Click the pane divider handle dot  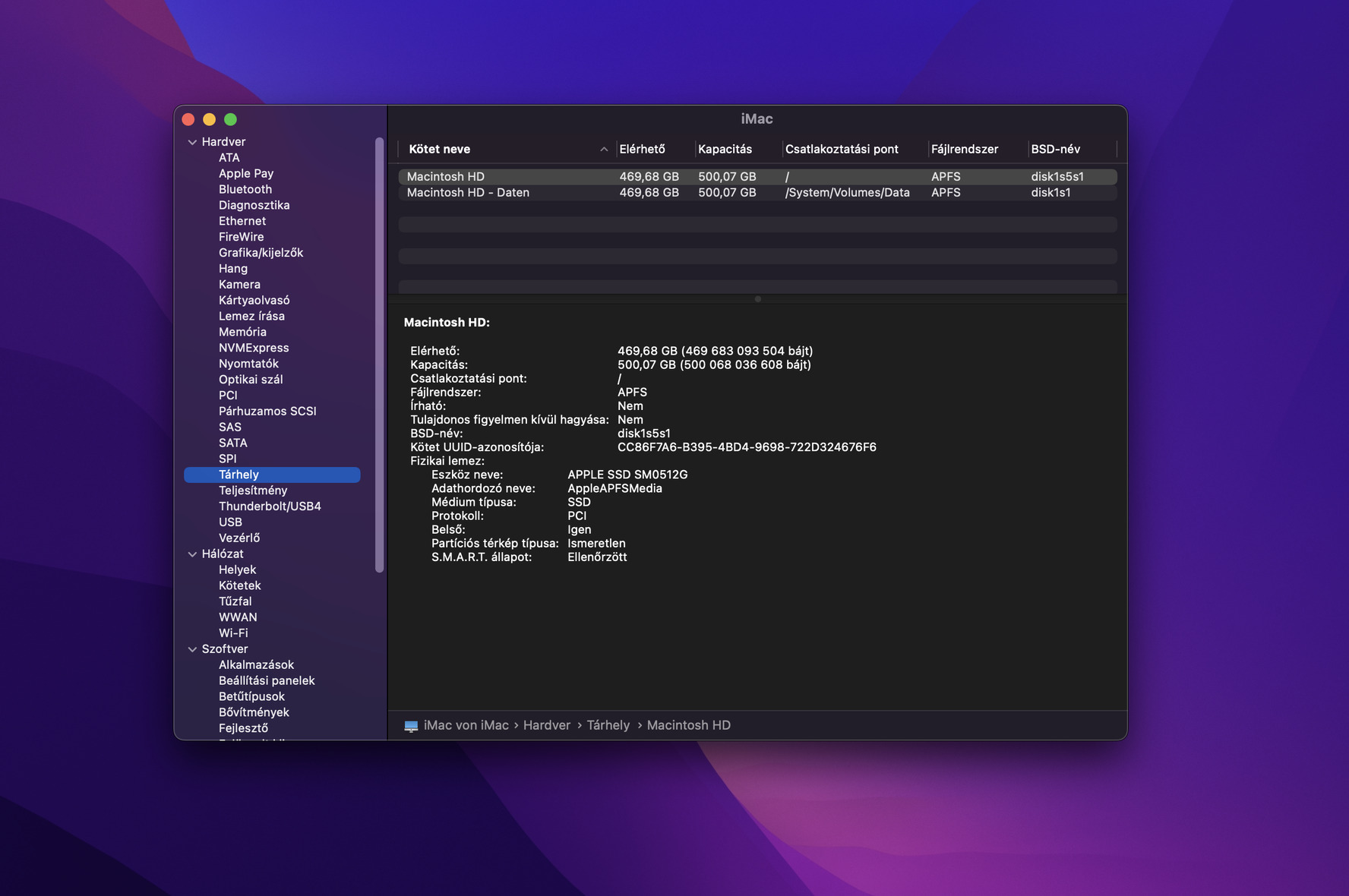tap(758, 299)
